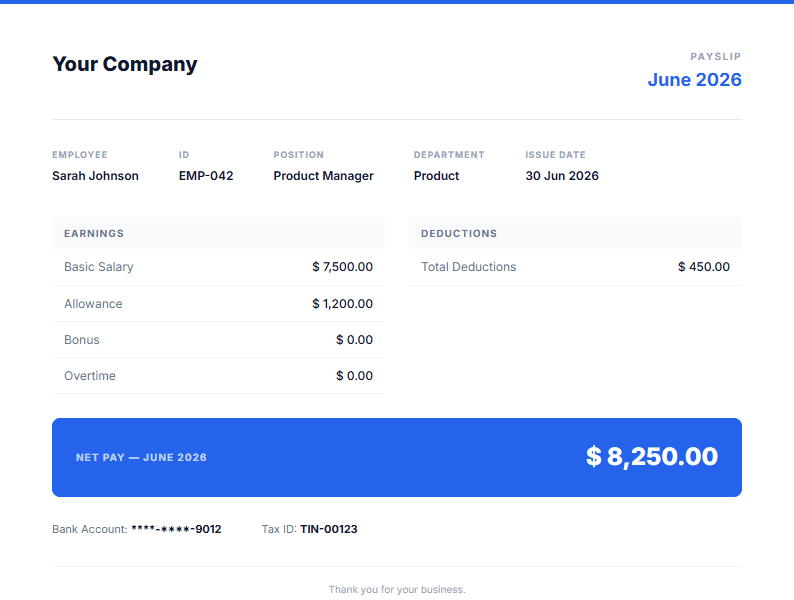This screenshot has height=600, width=794.
Task: Click the "Product Manager" position value
Action: point(323,176)
